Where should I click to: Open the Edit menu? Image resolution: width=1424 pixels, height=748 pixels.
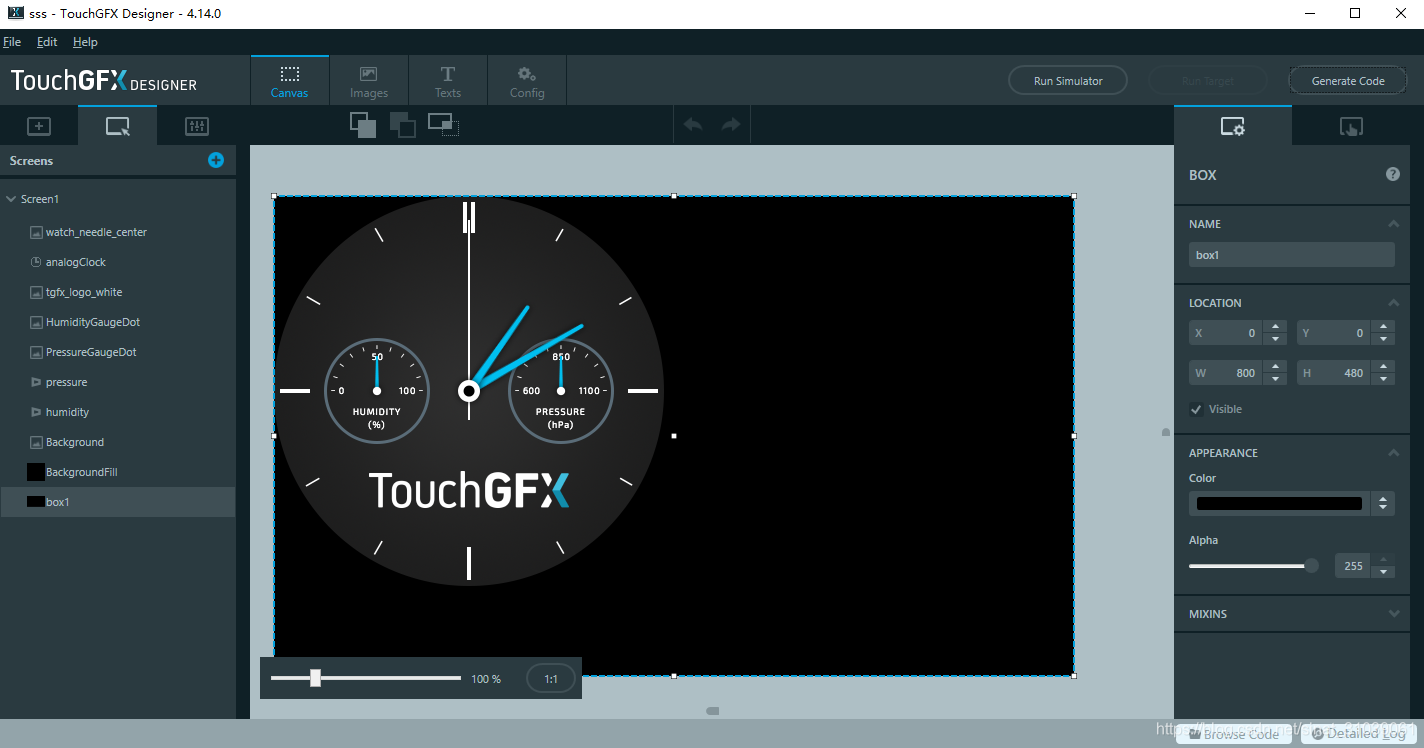(47, 42)
